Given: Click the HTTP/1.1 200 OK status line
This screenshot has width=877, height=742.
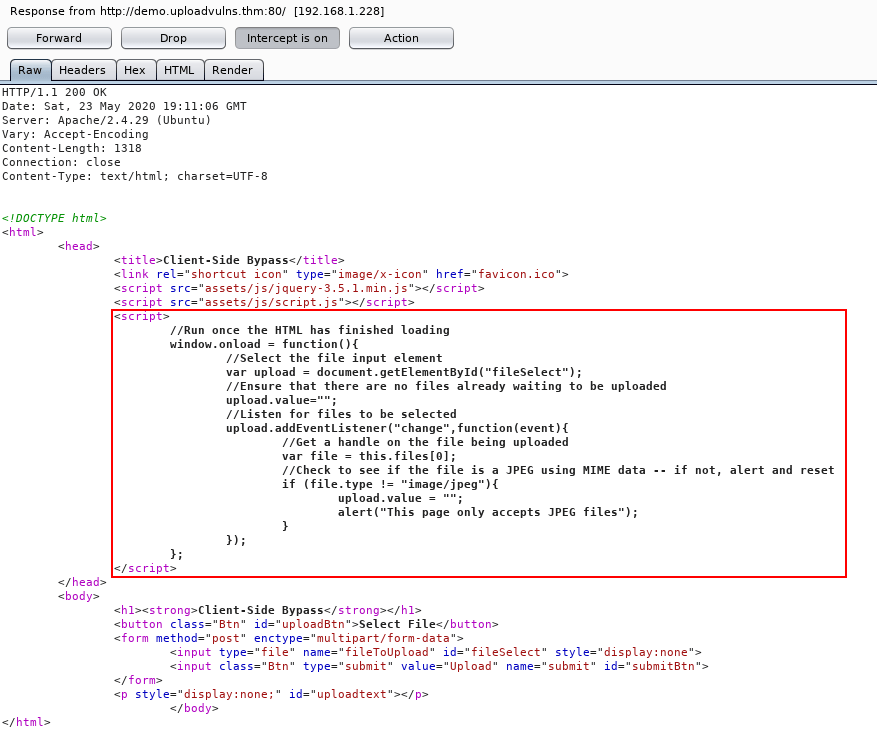Looking at the screenshot, I should point(54,92).
